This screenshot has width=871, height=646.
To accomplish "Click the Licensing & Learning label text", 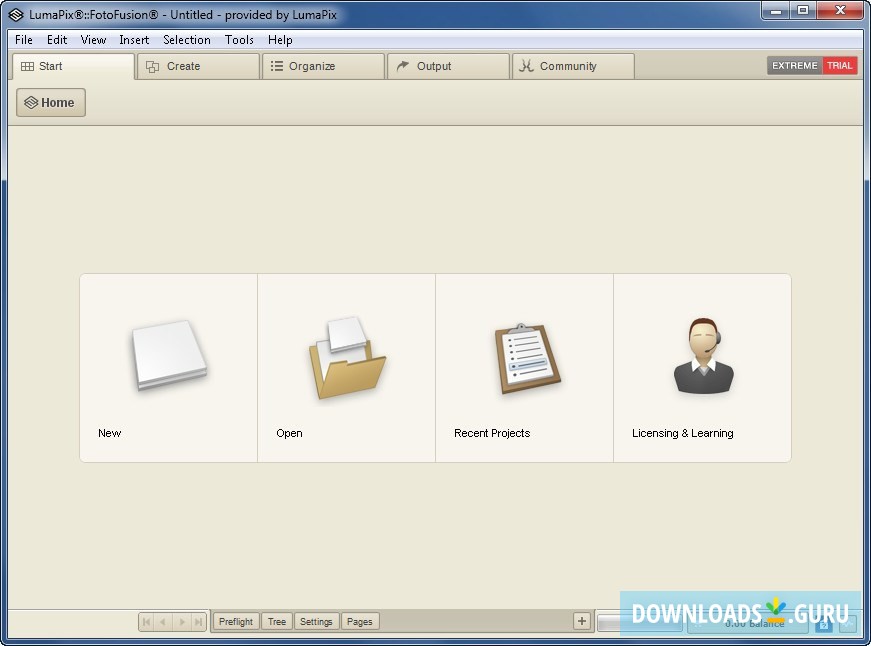I will 683,433.
